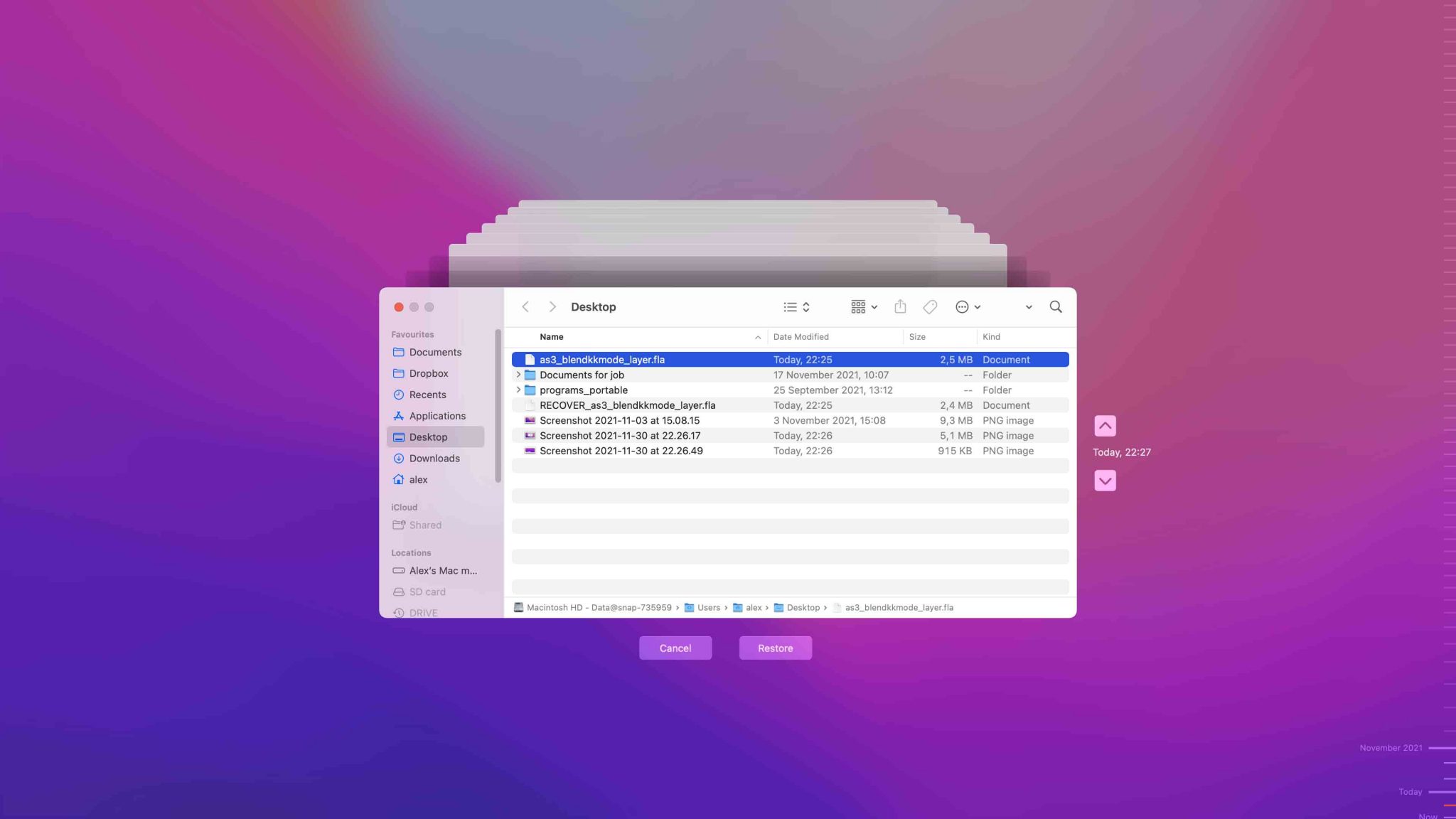Select alex in the Favourites sidebar
This screenshot has height=819, width=1456.
click(x=418, y=480)
